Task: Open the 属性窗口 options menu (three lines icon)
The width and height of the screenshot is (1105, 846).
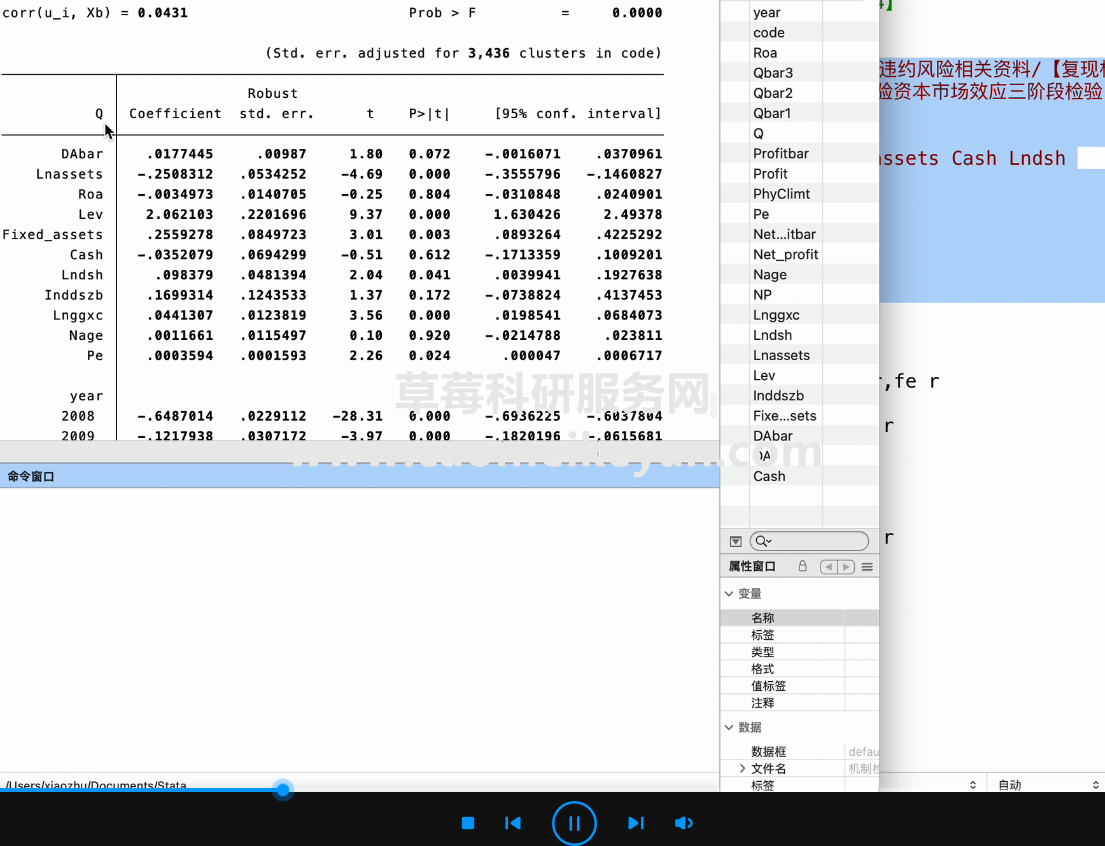Action: tap(868, 567)
